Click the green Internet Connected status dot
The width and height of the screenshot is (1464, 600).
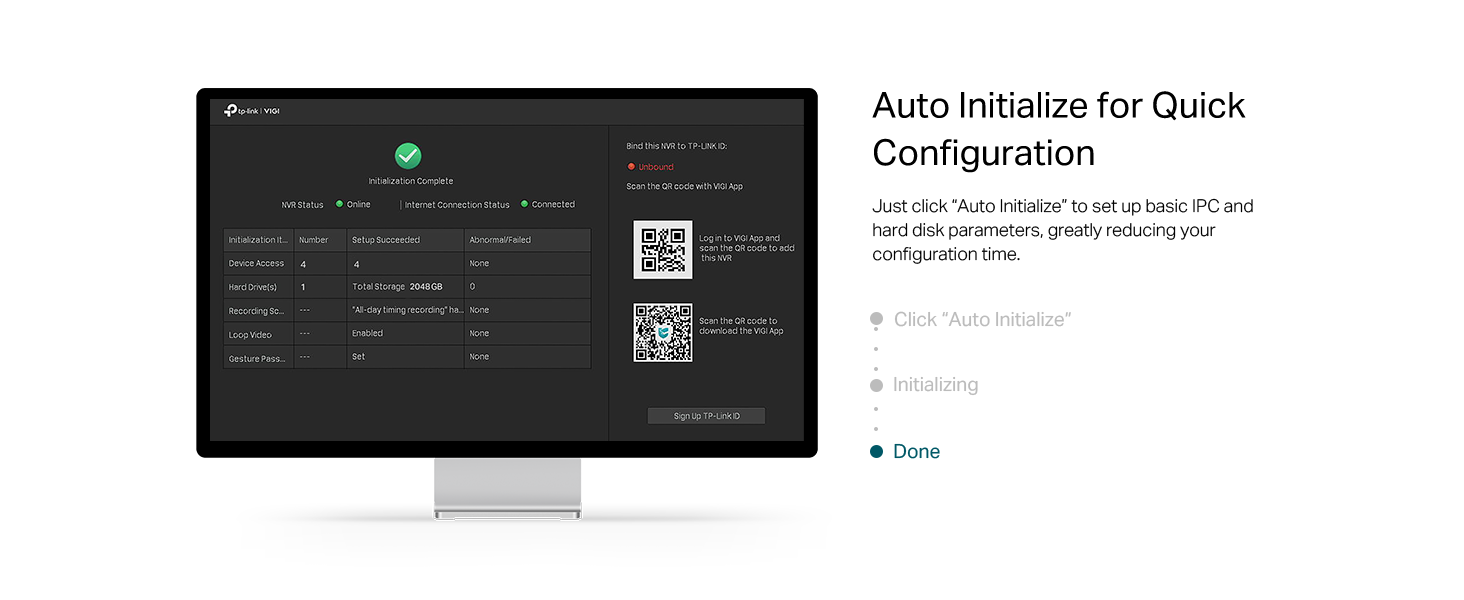[x=524, y=204]
